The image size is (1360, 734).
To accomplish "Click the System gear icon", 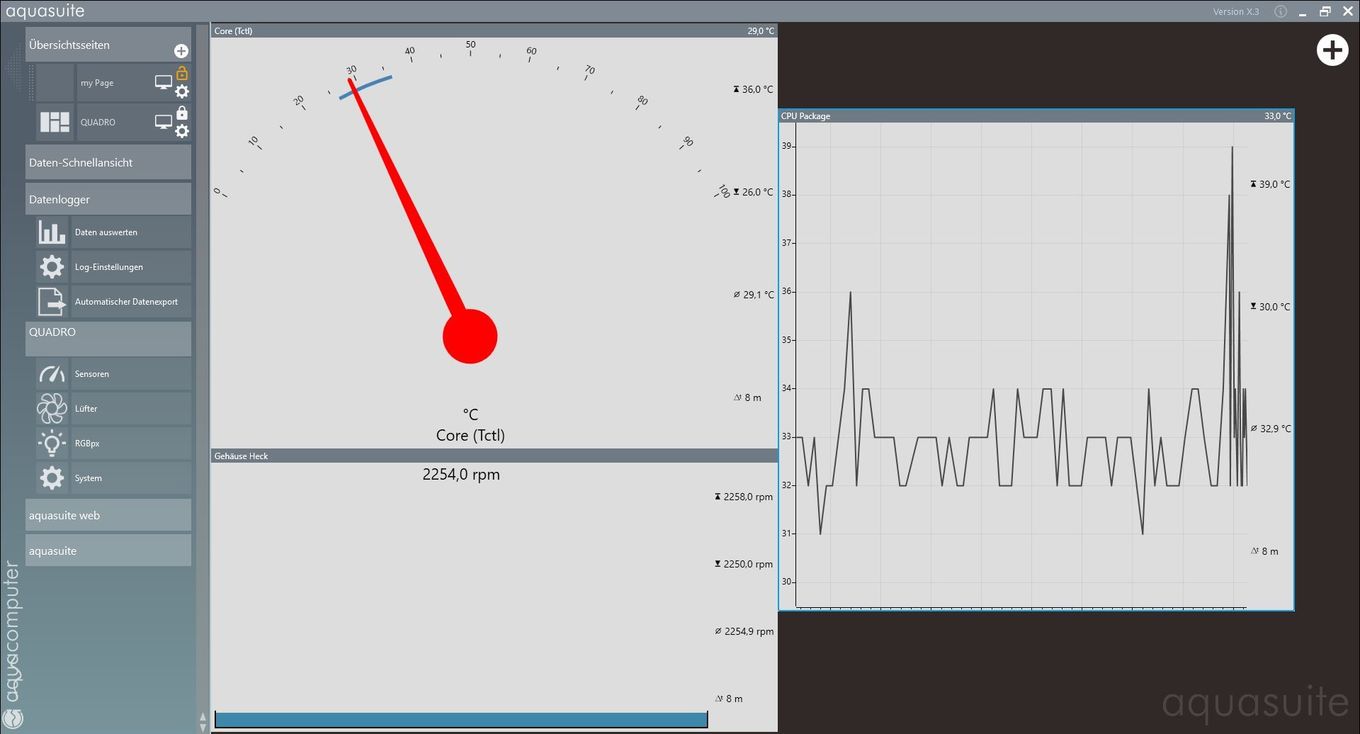I will pyautogui.click(x=52, y=478).
